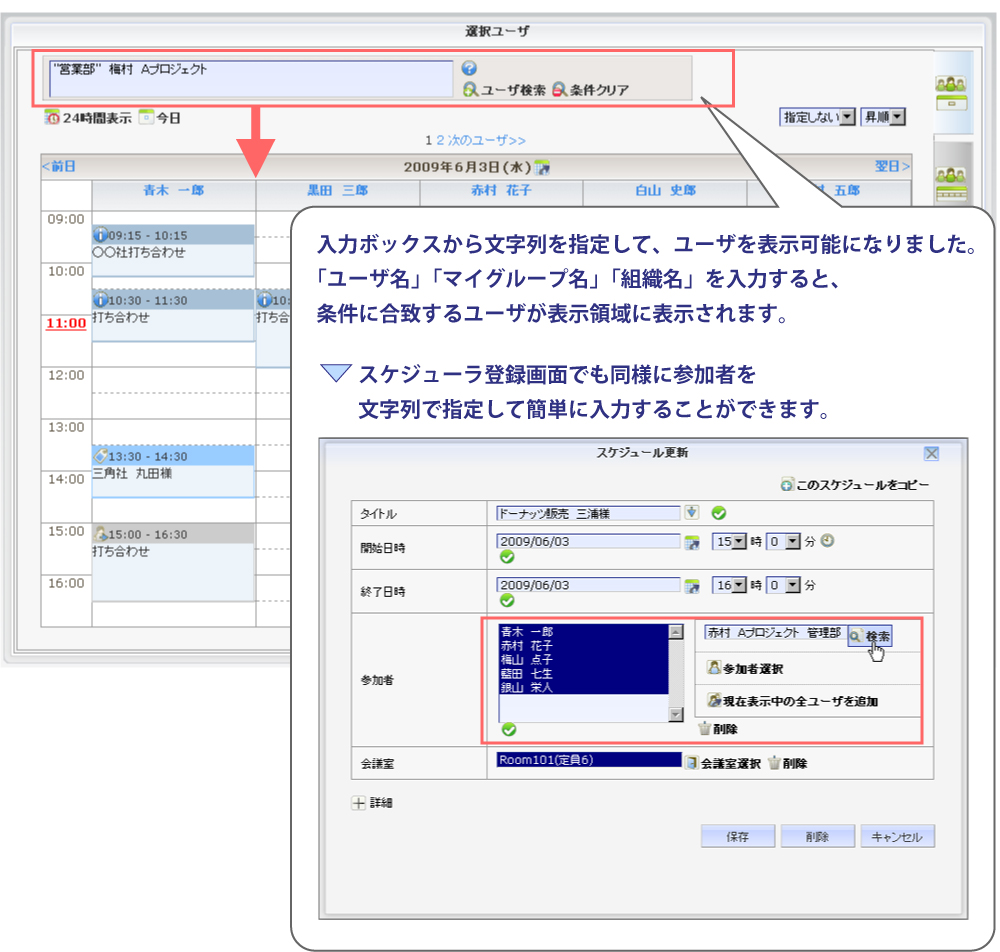Screen dimensions: 1000x952
Task: Open 白山 史郎 column header
Action: tap(665, 190)
